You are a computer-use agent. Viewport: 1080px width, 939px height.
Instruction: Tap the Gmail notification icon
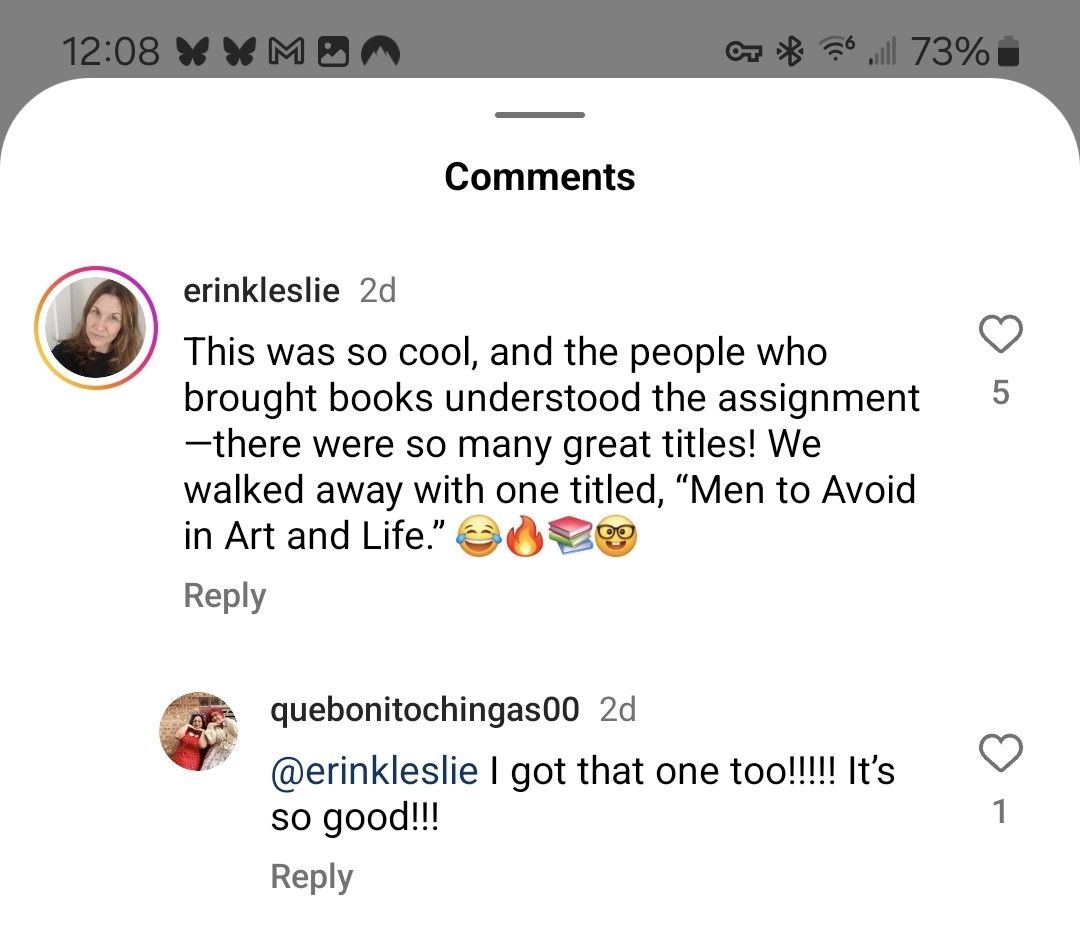pos(285,52)
